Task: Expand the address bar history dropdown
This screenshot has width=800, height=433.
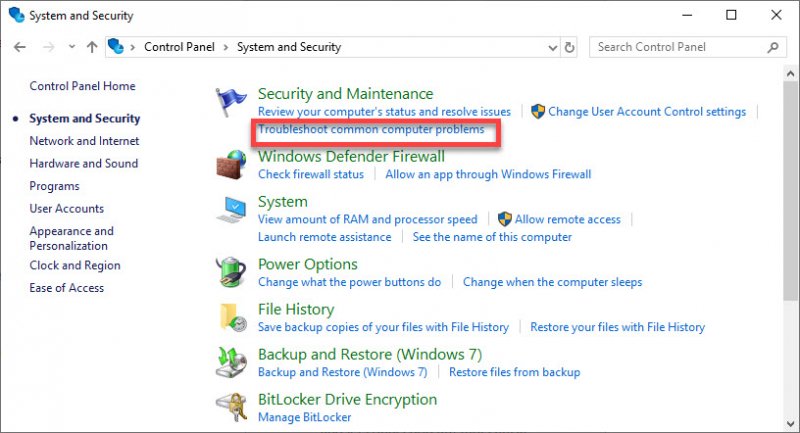Action: pos(553,47)
